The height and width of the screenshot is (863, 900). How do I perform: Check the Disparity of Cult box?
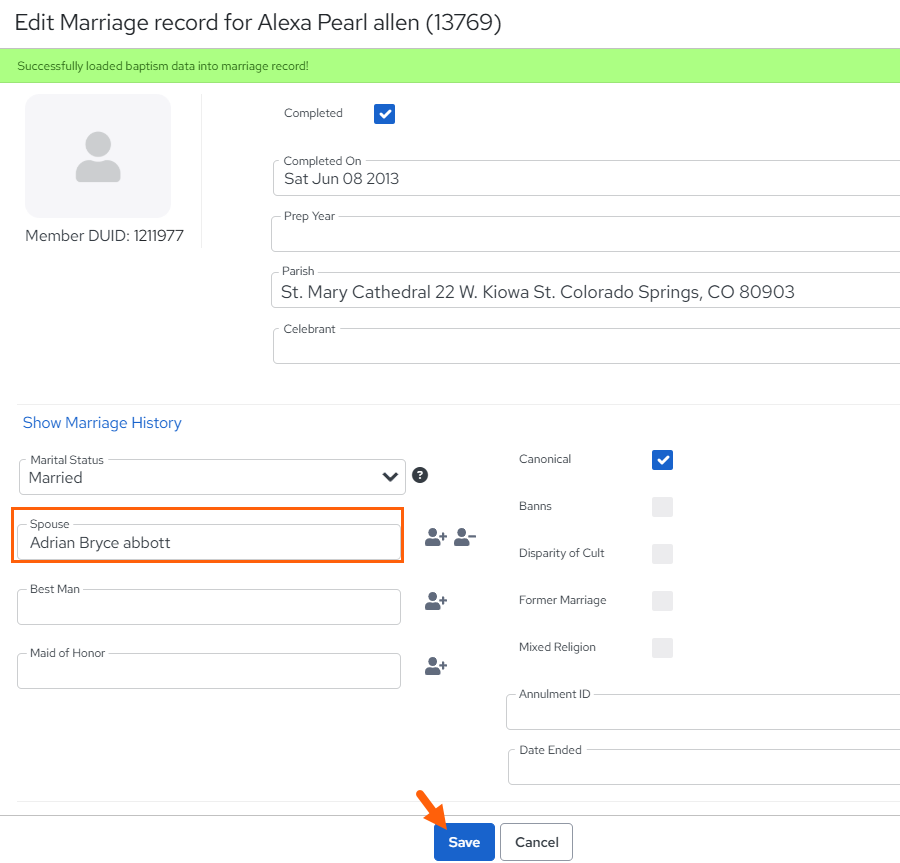pos(662,554)
